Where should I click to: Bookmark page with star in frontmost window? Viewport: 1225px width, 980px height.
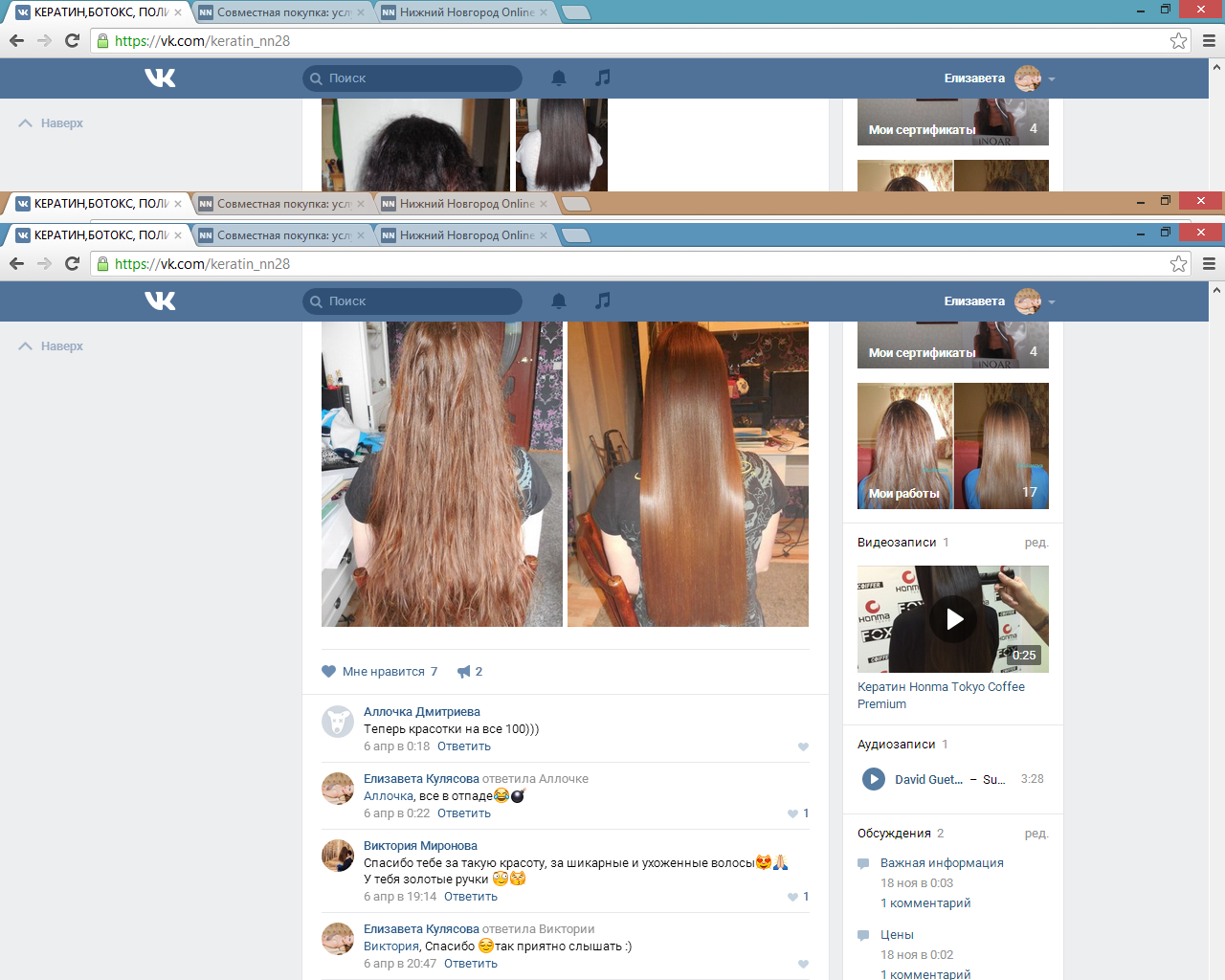[x=1178, y=263]
